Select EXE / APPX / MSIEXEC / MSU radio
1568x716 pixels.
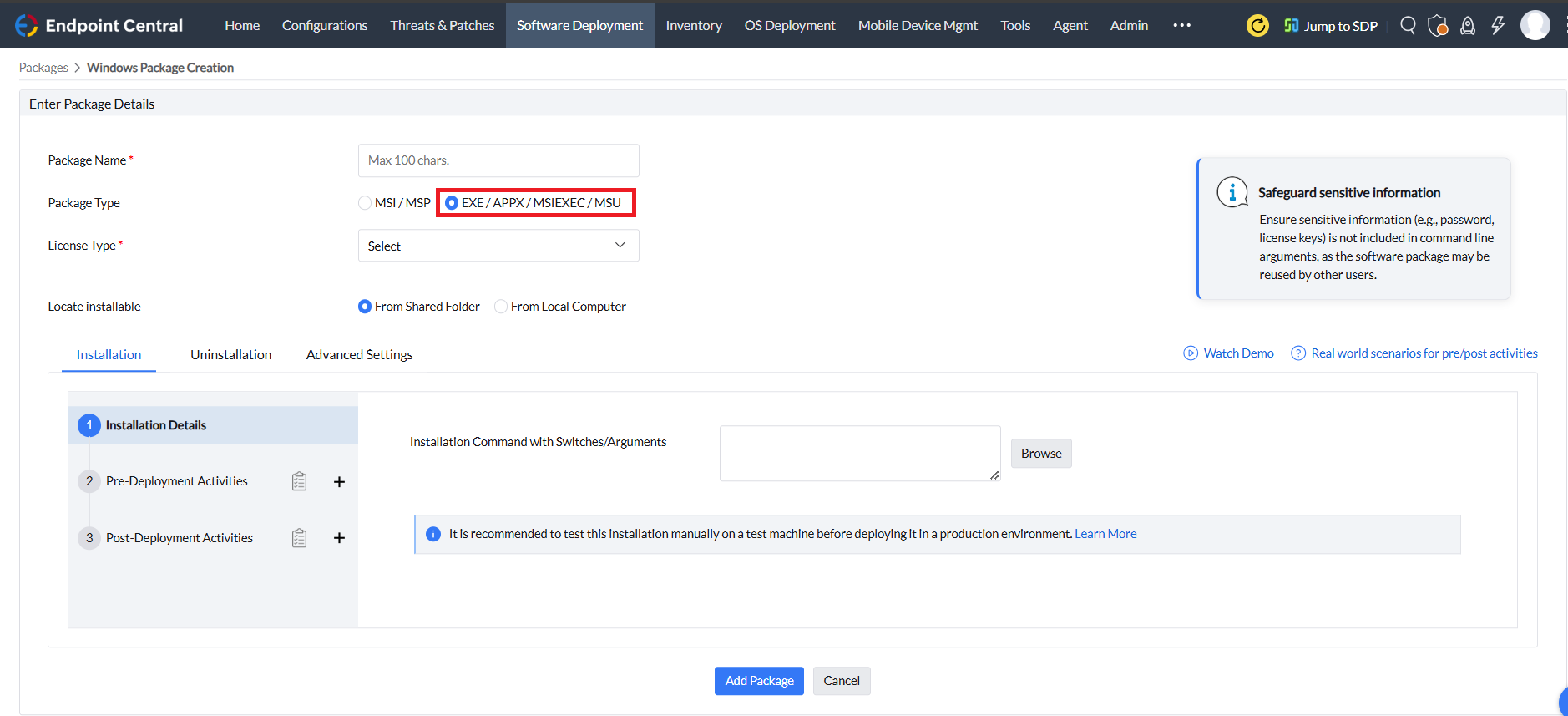pos(452,203)
